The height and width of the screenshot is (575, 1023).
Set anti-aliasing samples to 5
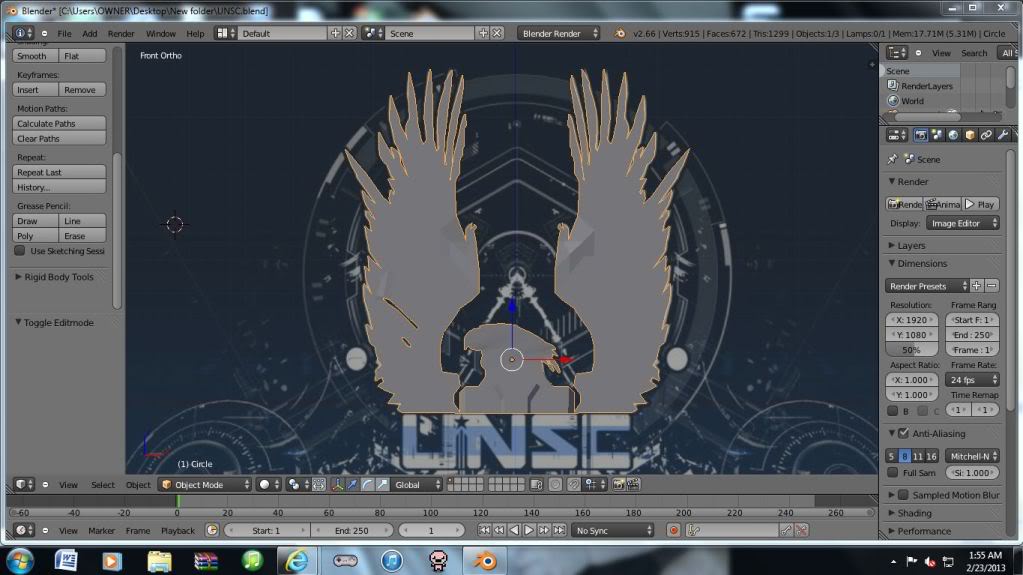tap(892, 456)
